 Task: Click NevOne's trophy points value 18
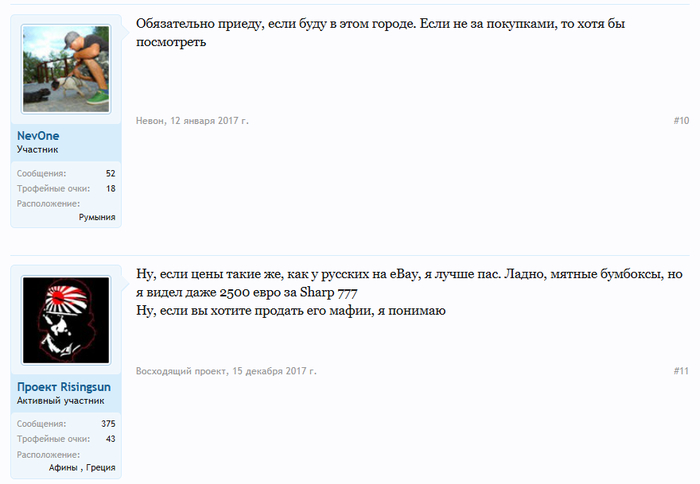point(110,188)
